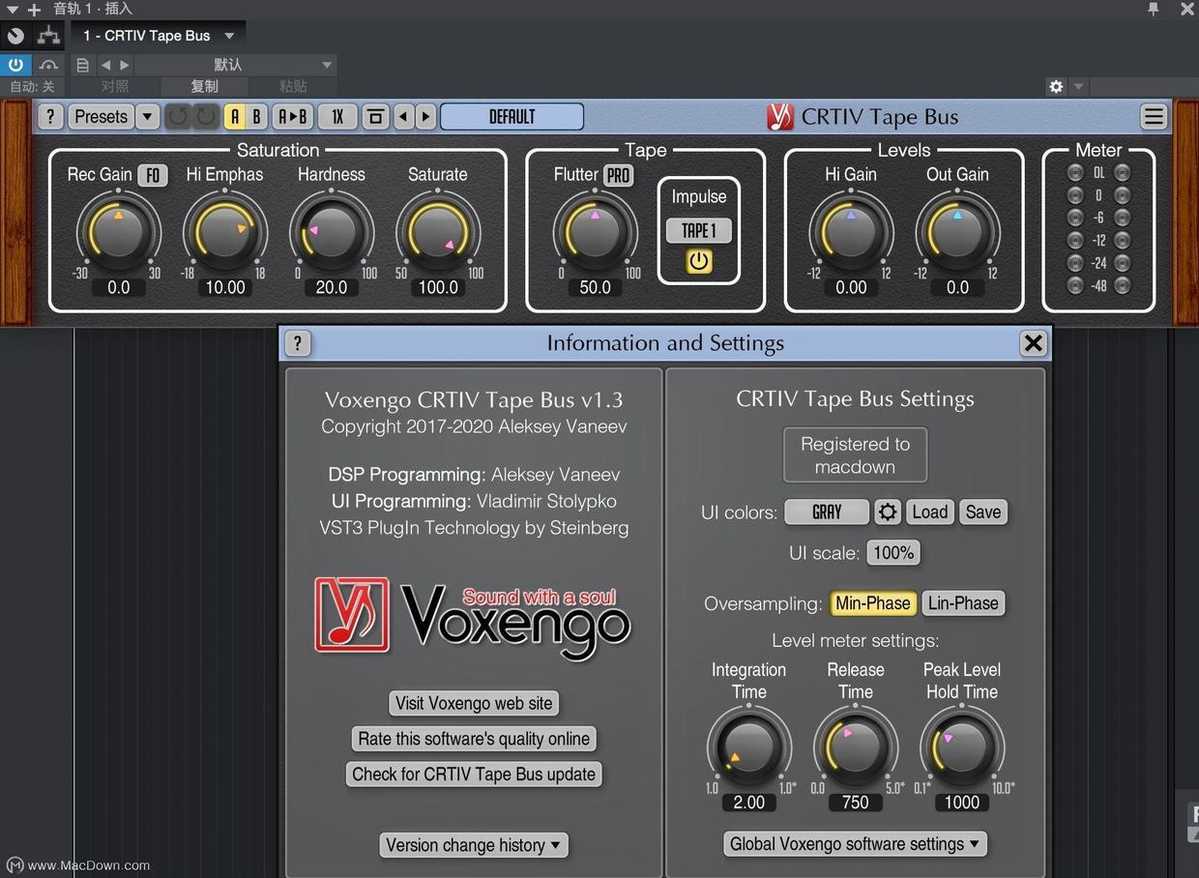Click the host preset document icon
The image size is (1199, 878).
(83, 65)
